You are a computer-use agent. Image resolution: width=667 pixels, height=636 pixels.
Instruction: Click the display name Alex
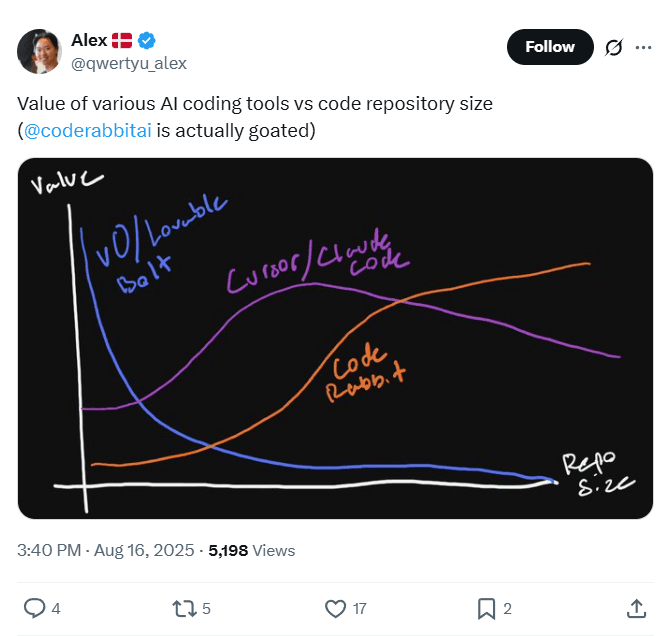(89, 40)
